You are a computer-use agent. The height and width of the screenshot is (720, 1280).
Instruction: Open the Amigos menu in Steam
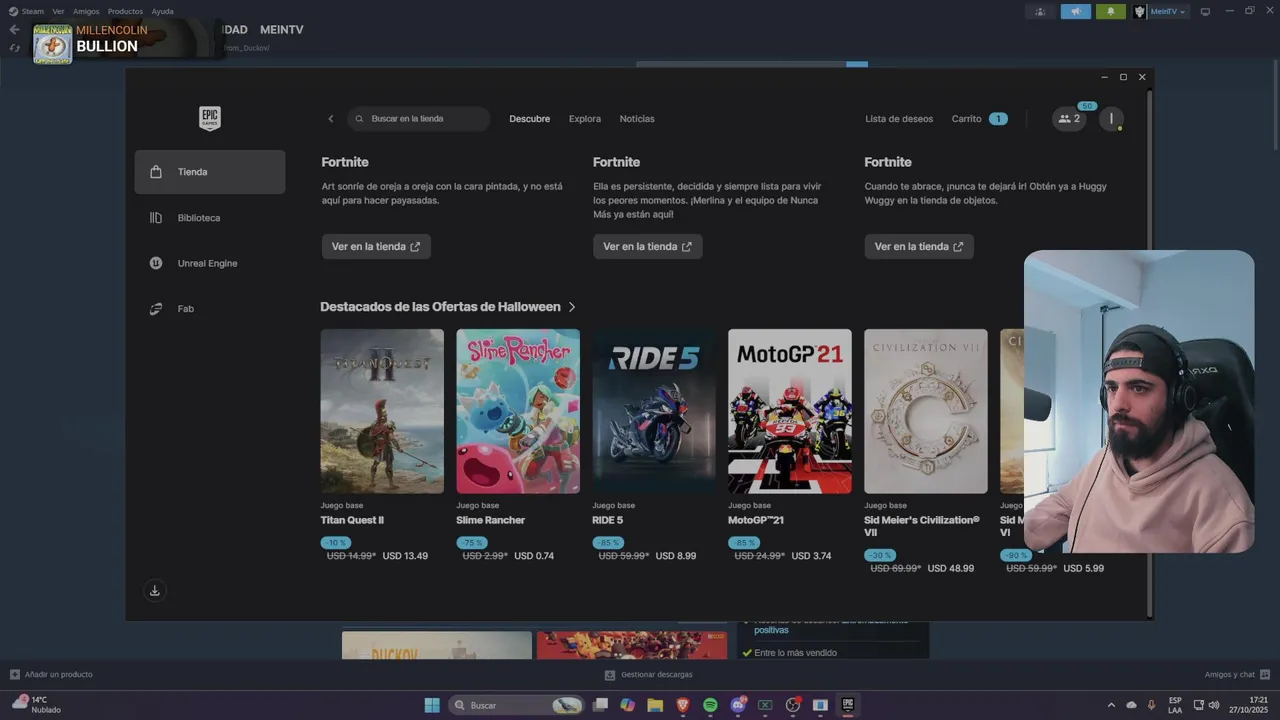(x=86, y=11)
